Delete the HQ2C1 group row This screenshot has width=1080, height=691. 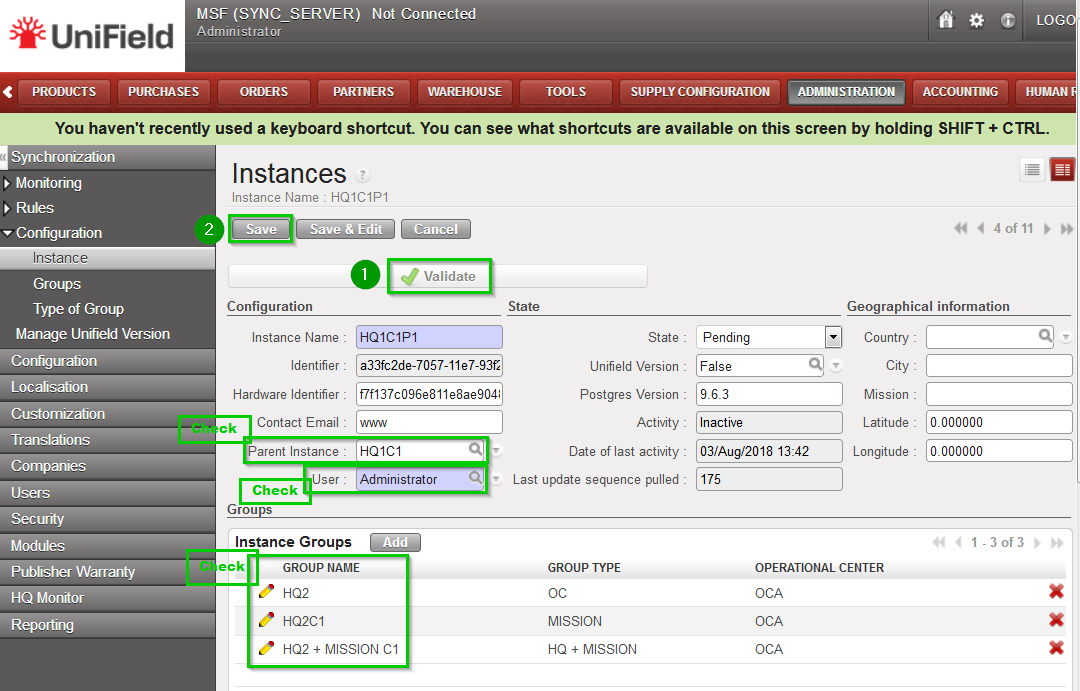pyautogui.click(x=1056, y=620)
